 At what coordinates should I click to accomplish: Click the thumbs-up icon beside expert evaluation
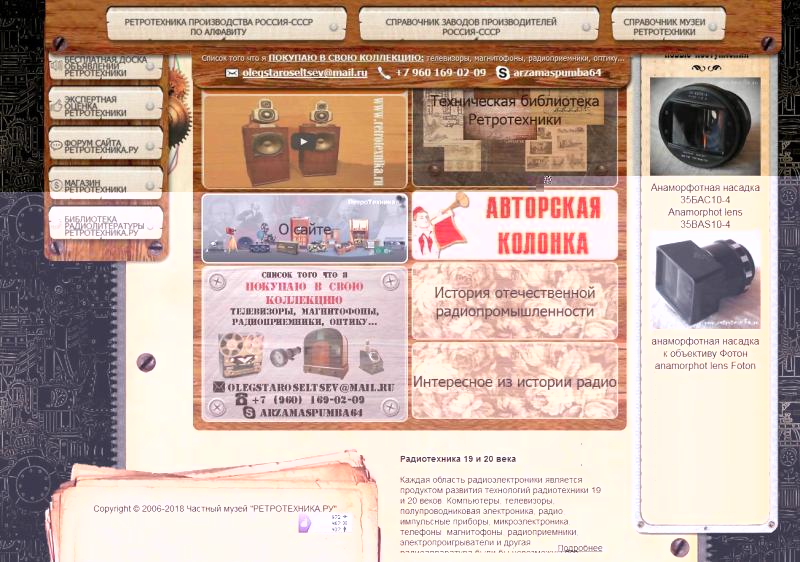coord(56,106)
